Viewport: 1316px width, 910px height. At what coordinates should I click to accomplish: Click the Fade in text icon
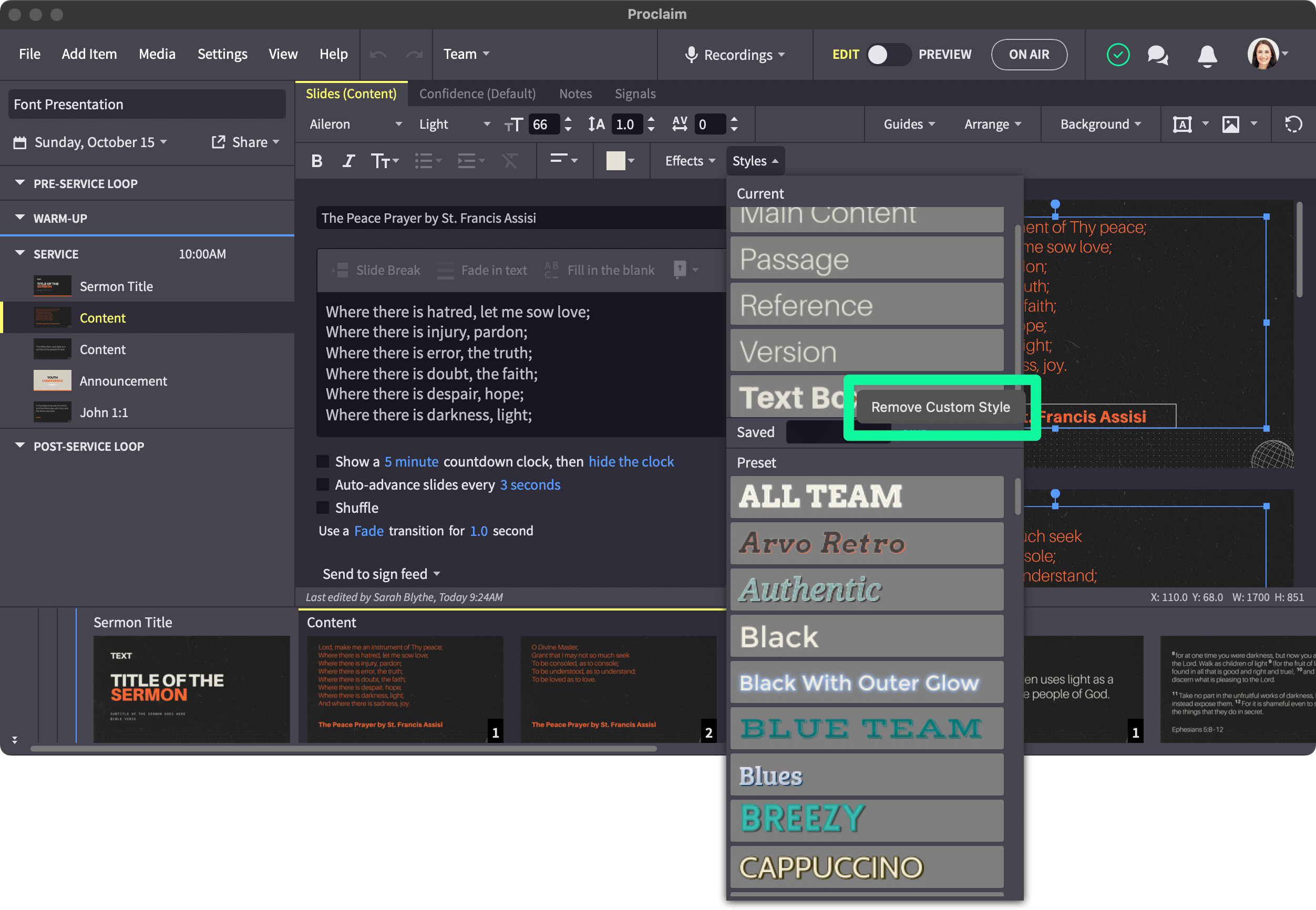[x=445, y=270]
